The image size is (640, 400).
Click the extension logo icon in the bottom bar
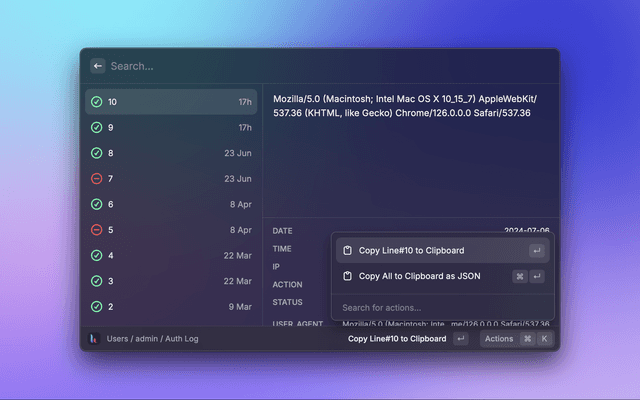point(94,339)
